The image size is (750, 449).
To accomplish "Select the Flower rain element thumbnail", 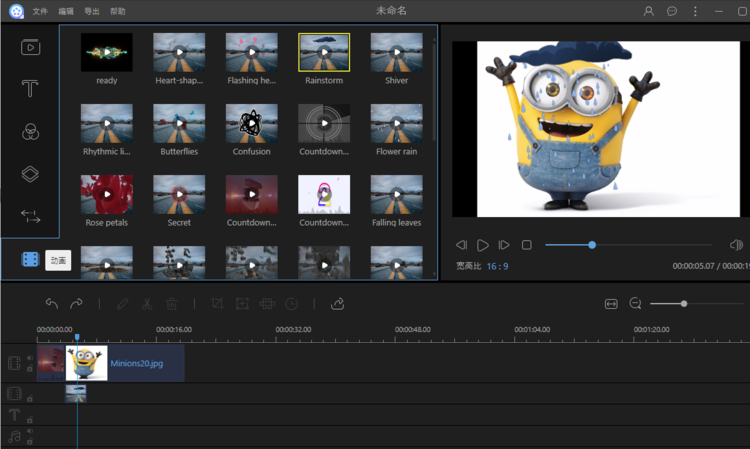I will (397, 123).
